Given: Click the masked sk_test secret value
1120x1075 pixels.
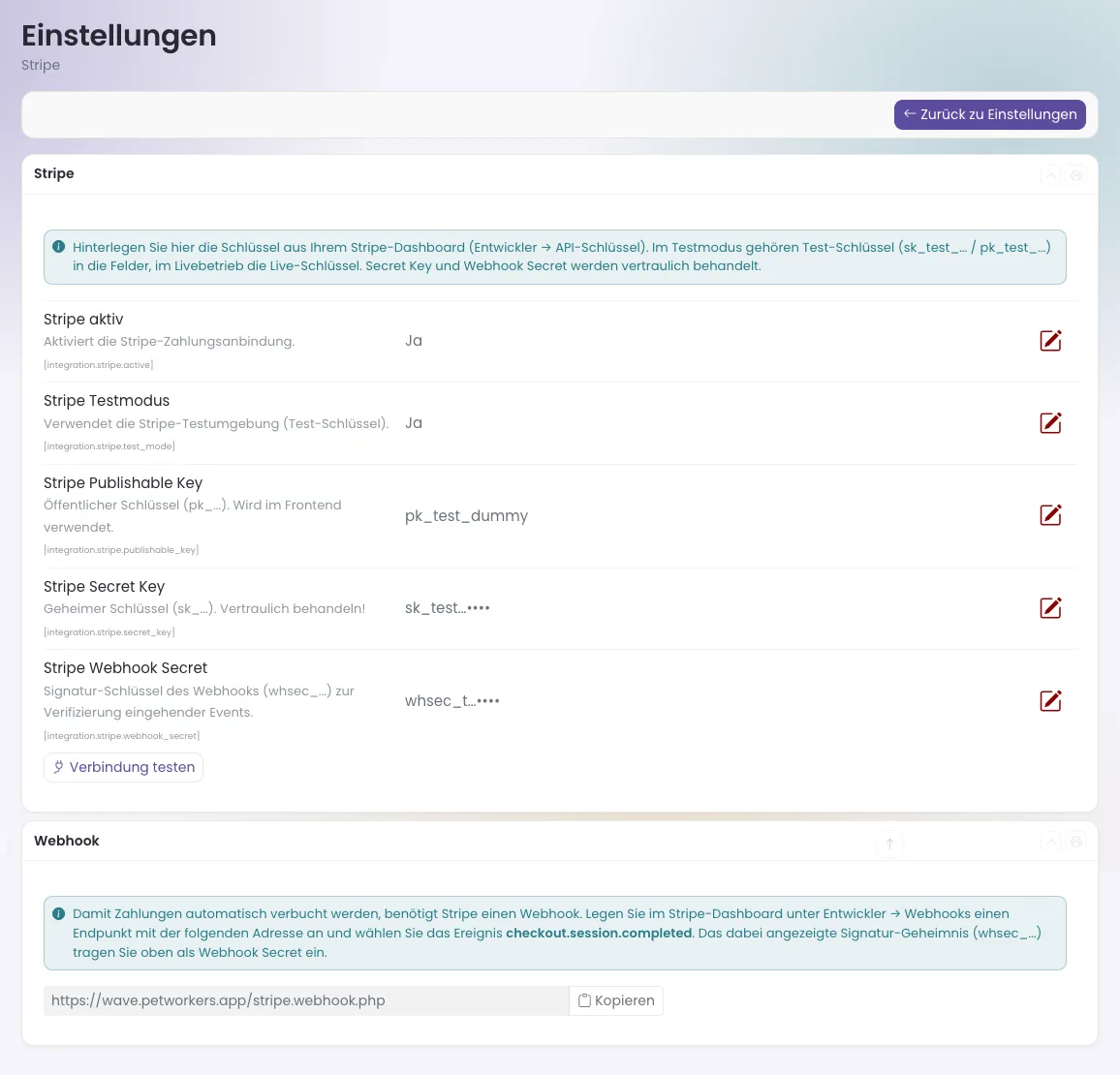Looking at the screenshot, I should click(x=448, y=608).
